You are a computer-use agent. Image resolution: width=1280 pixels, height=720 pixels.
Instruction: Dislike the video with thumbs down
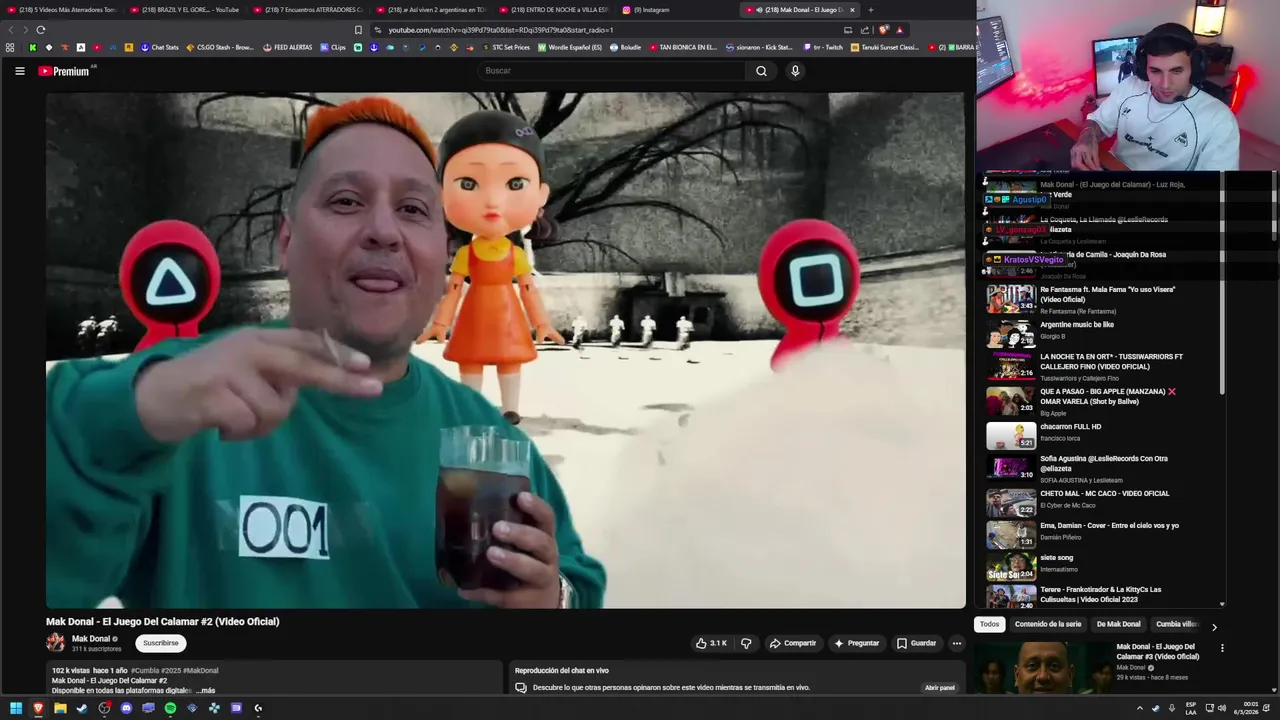tap(746, 643)
